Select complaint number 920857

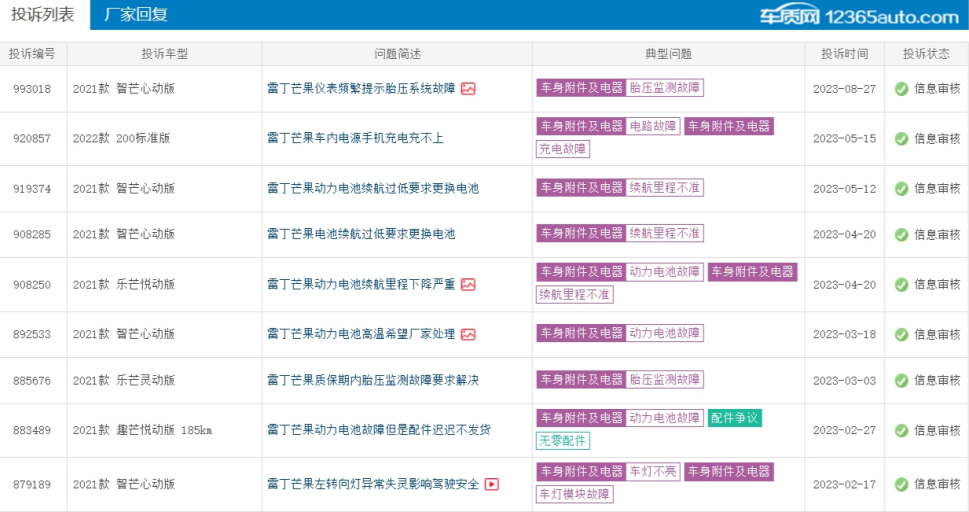point(32,139)
